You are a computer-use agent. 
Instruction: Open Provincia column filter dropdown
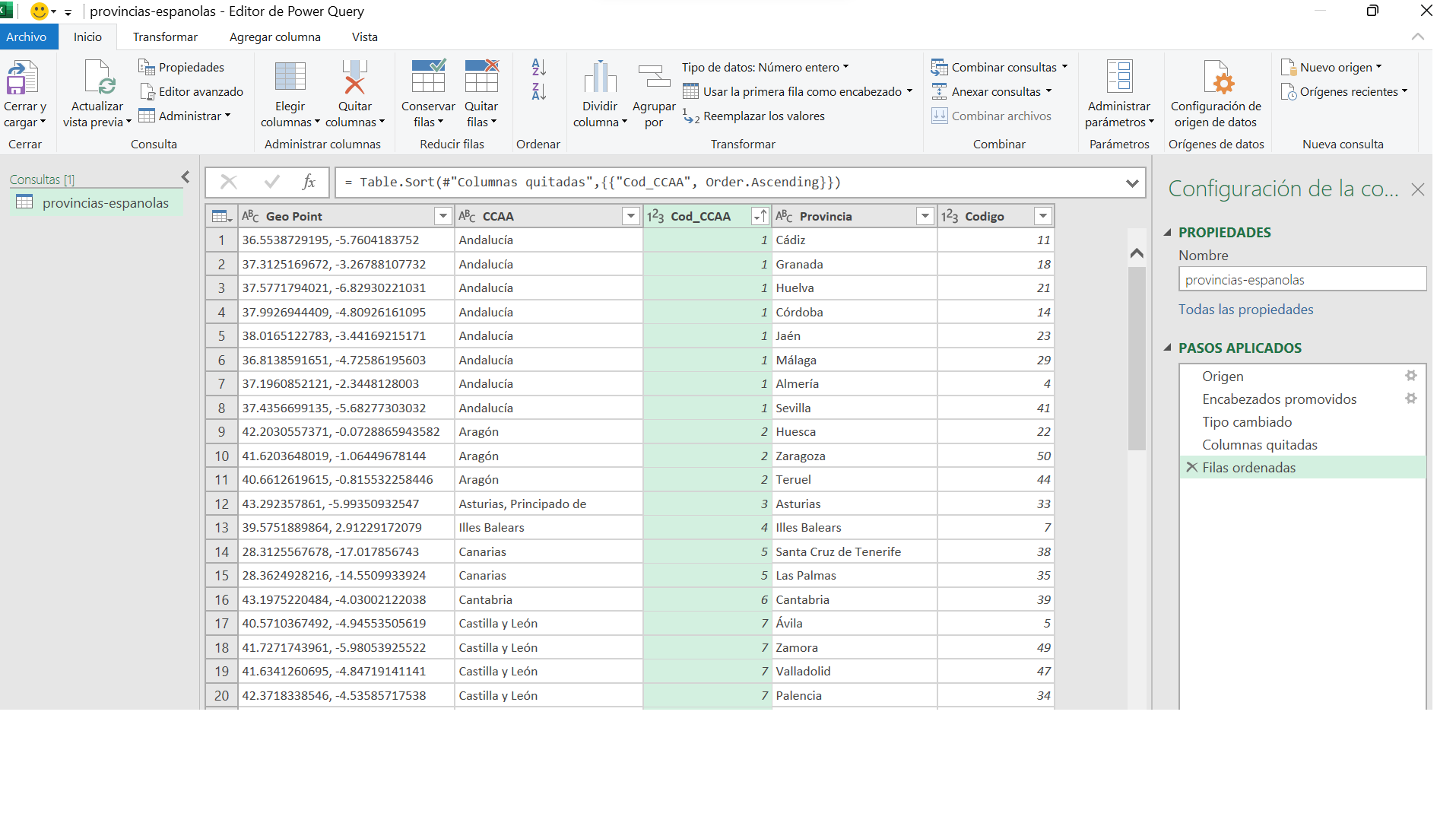click(x=925, y=216)
